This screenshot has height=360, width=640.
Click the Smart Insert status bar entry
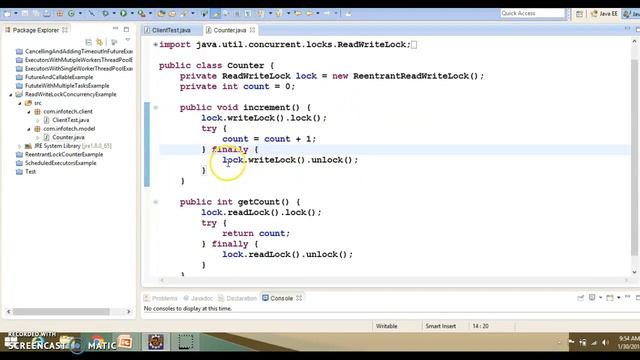click(x=440, y=326)
